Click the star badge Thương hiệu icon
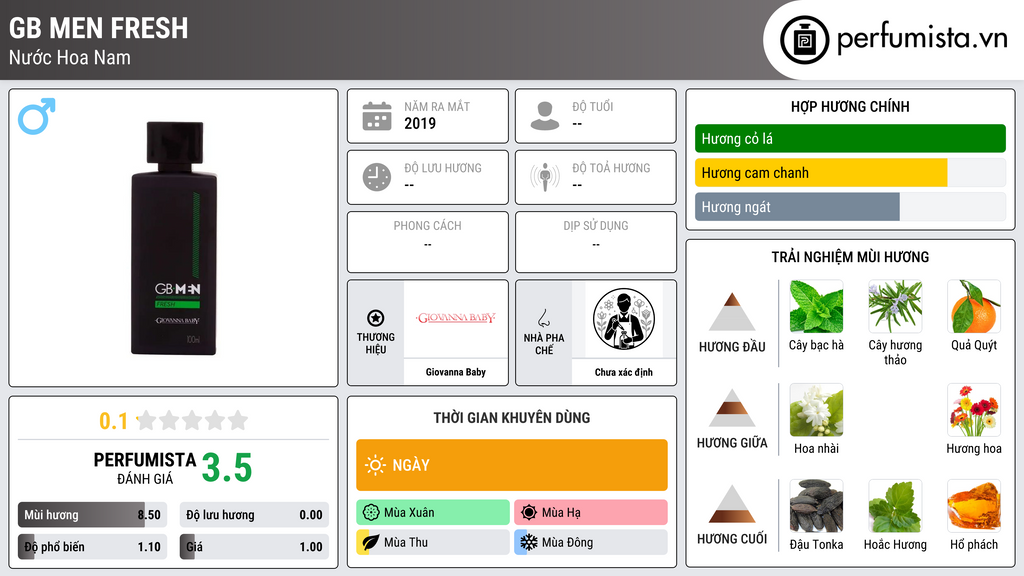The width and height of the screenshot is (1024, 576). pos(376,318)
